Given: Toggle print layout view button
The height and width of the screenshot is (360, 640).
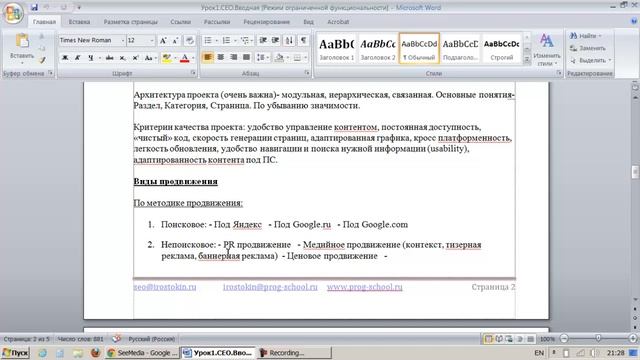Looking at the screenshot, I should tap(488, 339).
